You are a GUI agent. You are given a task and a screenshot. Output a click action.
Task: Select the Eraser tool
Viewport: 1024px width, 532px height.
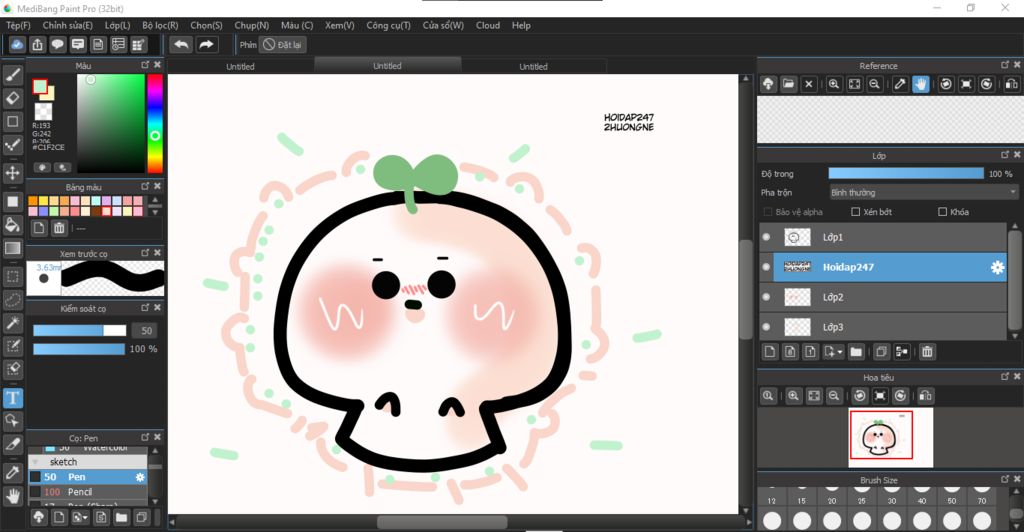pyautogui.click(x=13, y=98)
